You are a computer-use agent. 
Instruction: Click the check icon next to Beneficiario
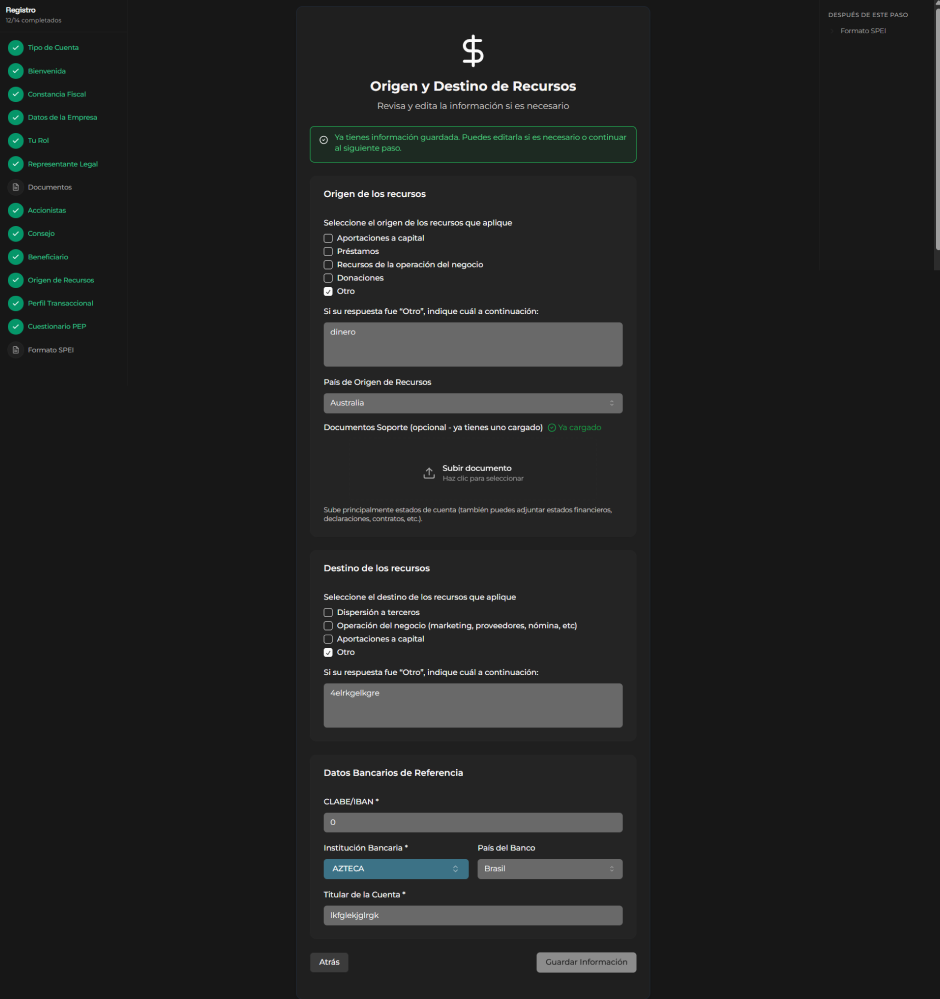point(16,257)
